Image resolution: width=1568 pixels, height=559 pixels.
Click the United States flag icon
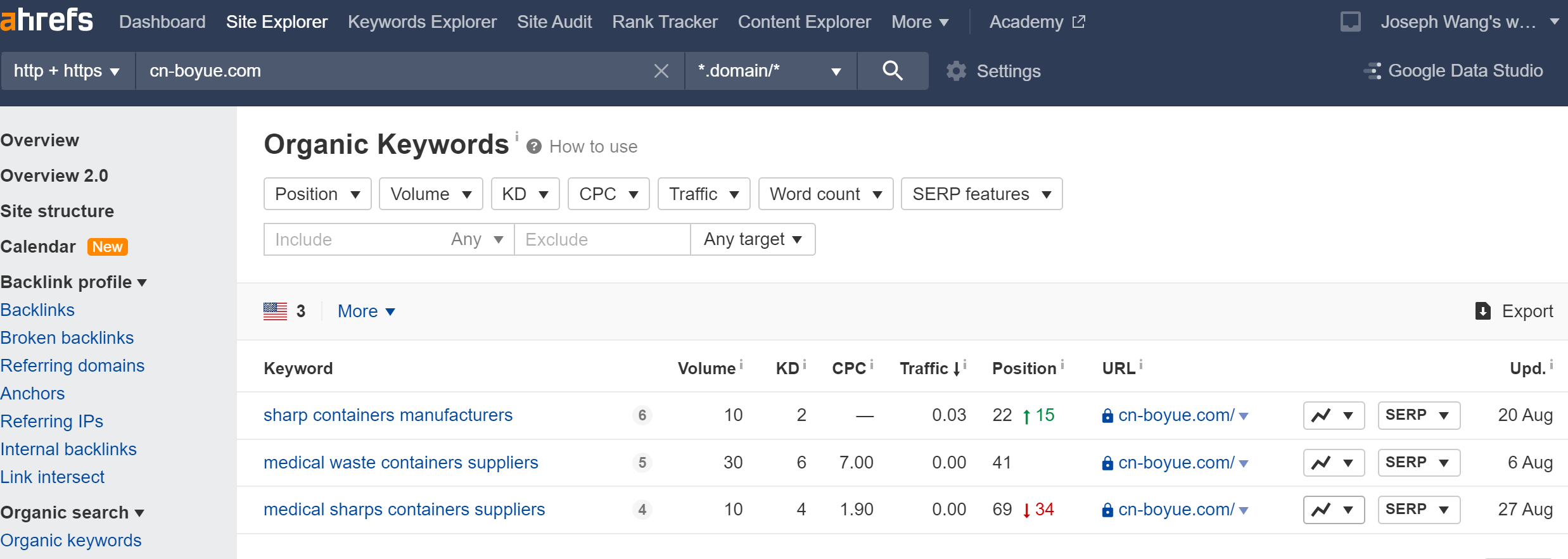point(276,311)
